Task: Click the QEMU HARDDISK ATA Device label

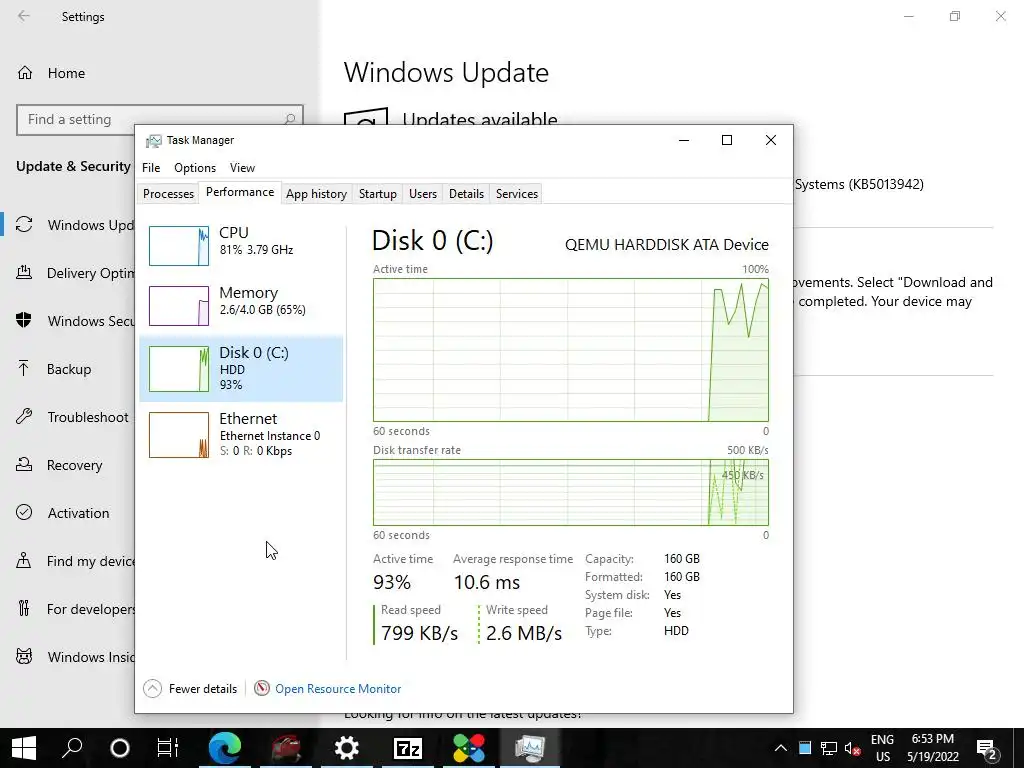Action: [667, 245]
